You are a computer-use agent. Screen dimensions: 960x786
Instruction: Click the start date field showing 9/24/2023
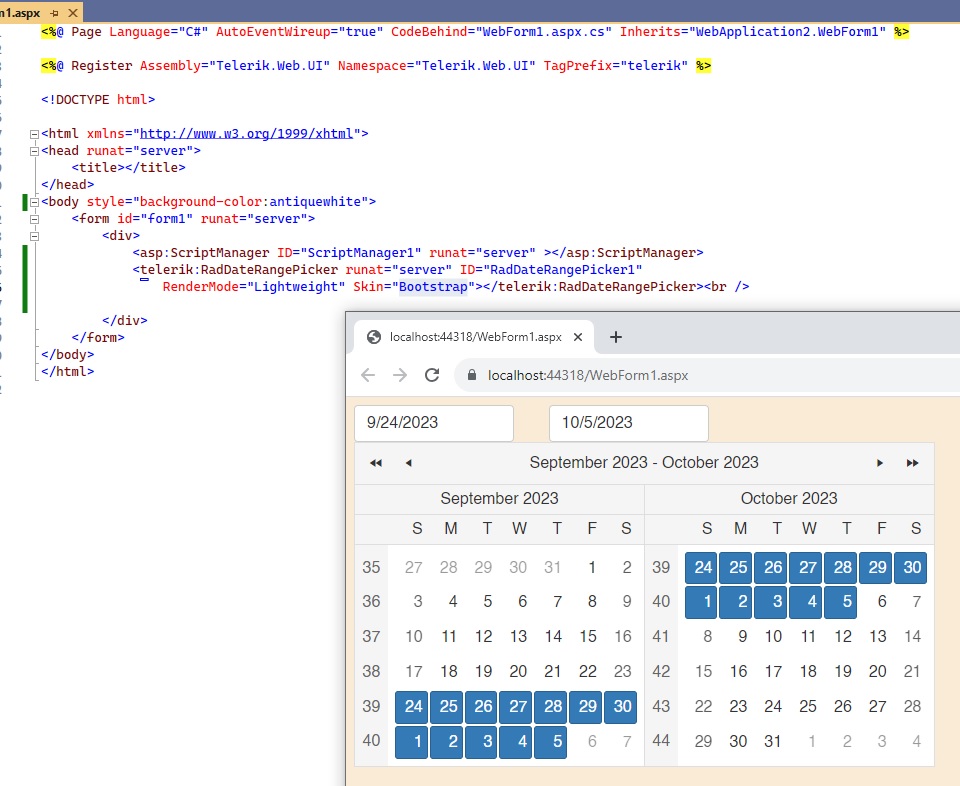coord(433,423)
